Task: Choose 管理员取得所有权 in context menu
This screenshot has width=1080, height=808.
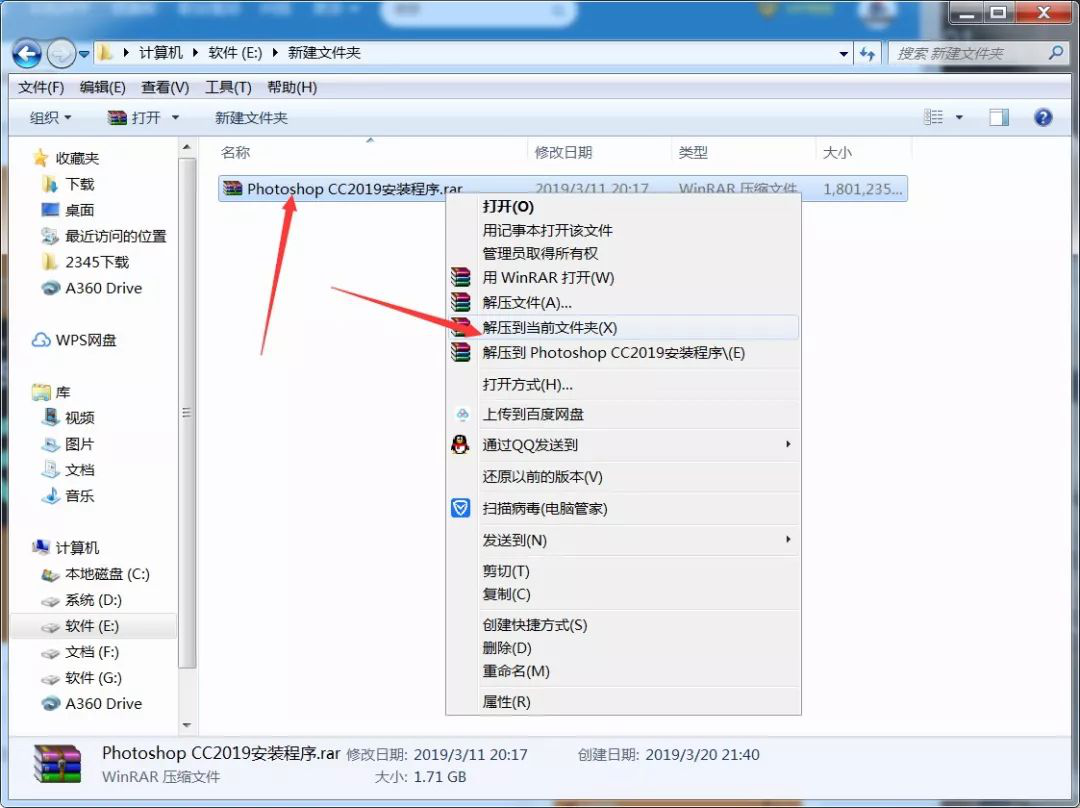Action: click(x=540, y=254)
